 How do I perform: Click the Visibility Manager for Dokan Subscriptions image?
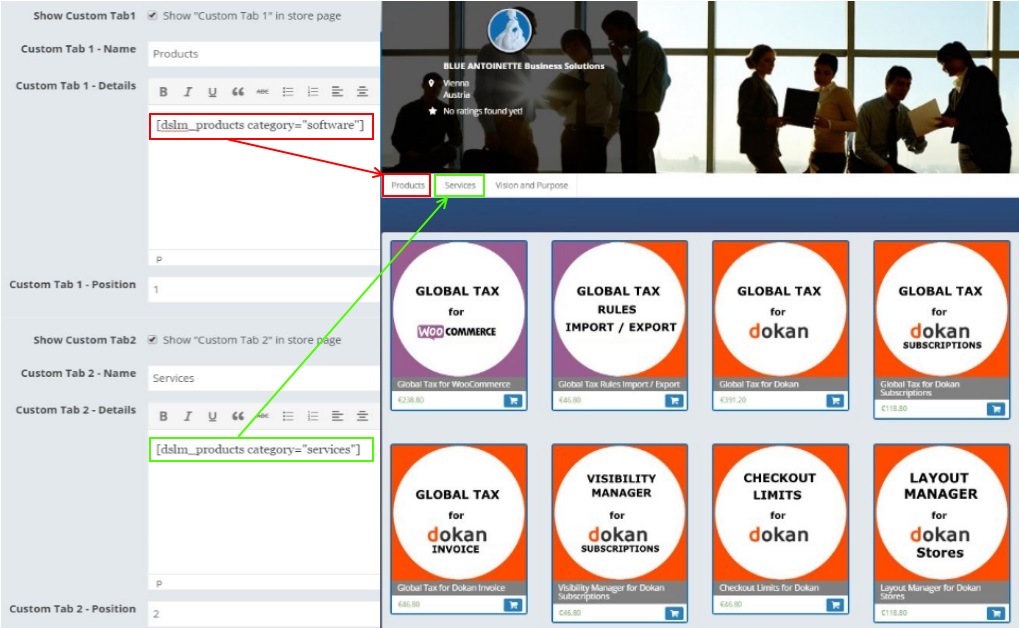(619, 513)
